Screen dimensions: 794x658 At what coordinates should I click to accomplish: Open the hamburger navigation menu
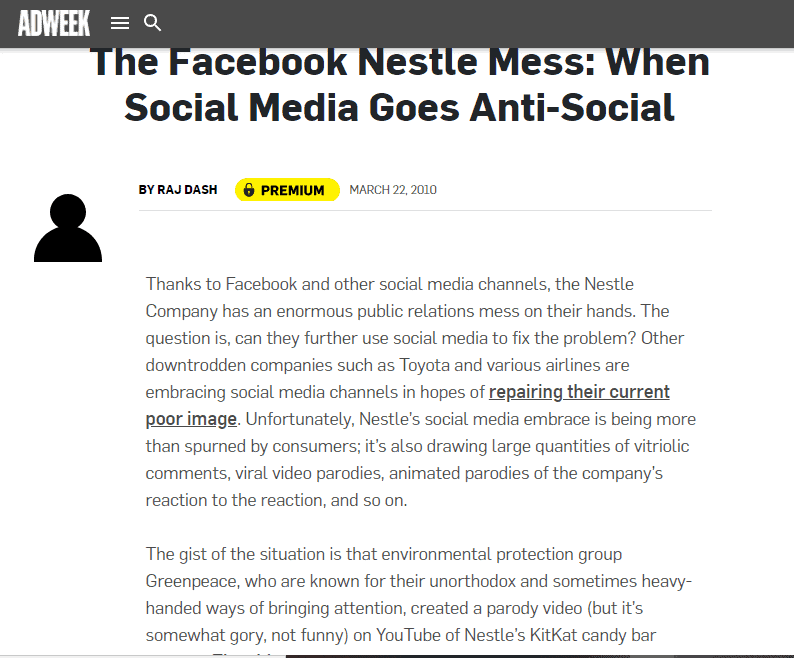click(x=120, y=23)
